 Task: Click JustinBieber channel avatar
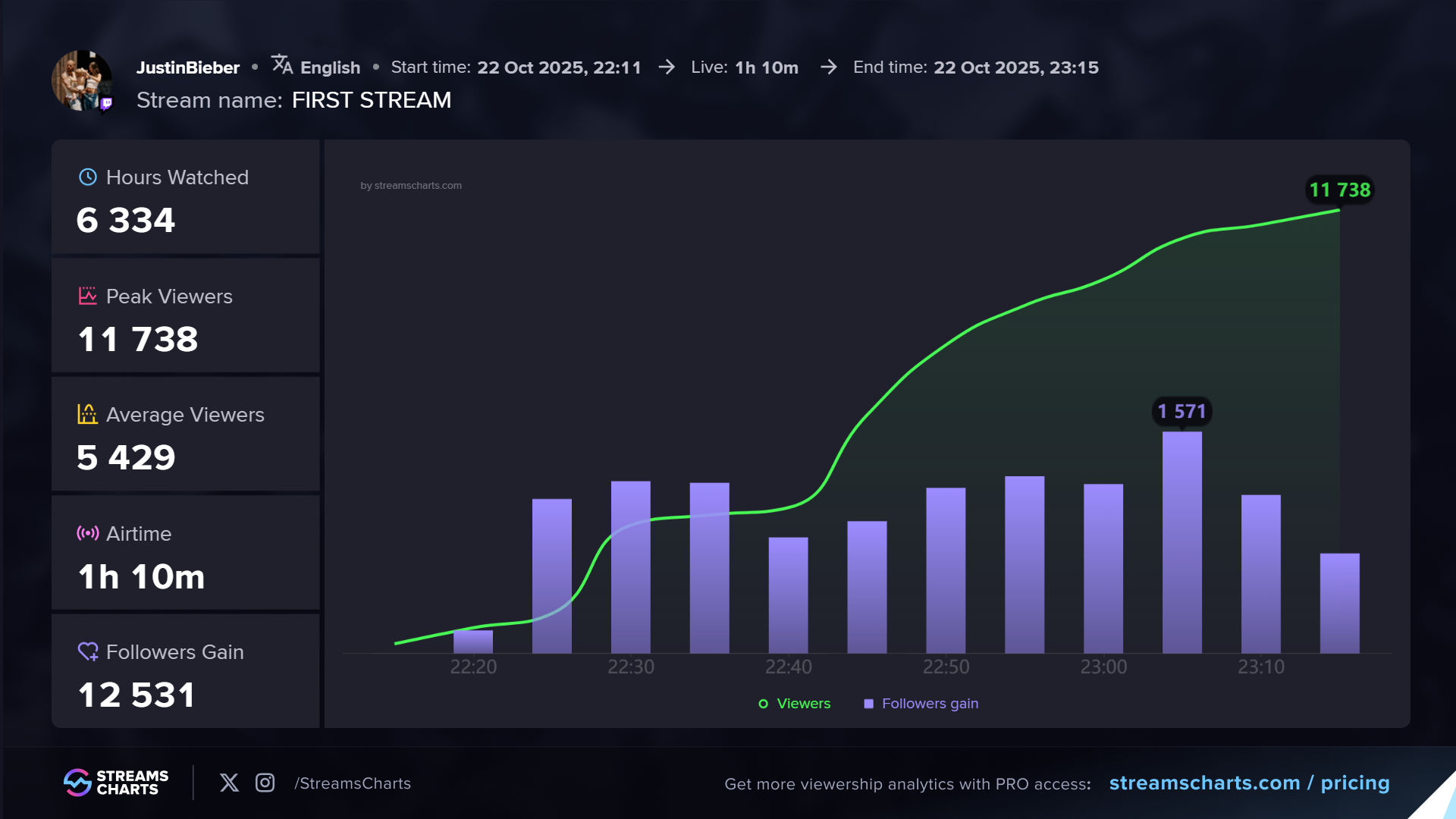(x=82, y=80)
